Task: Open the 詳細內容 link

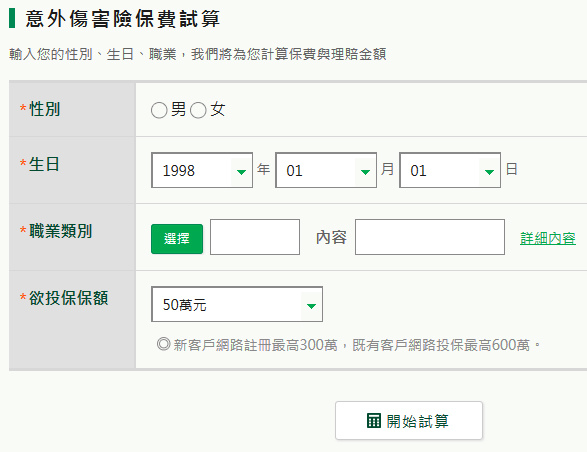Action: (x=548, y=238)
